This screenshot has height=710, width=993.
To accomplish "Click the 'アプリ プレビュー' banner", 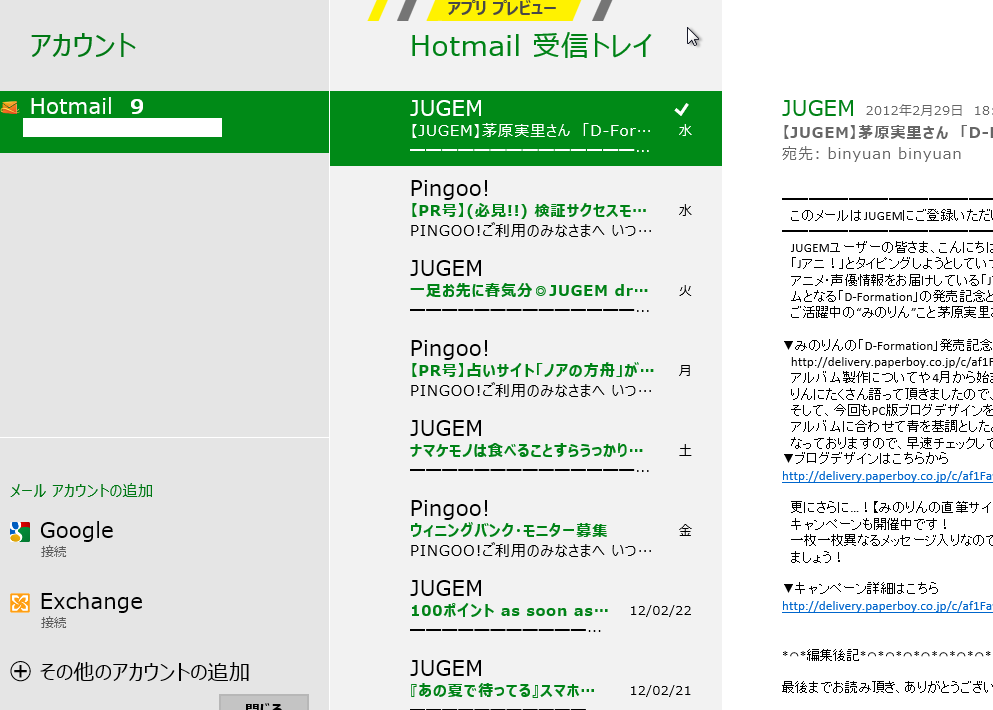I will pyautogui.click(x=502, y=9).
